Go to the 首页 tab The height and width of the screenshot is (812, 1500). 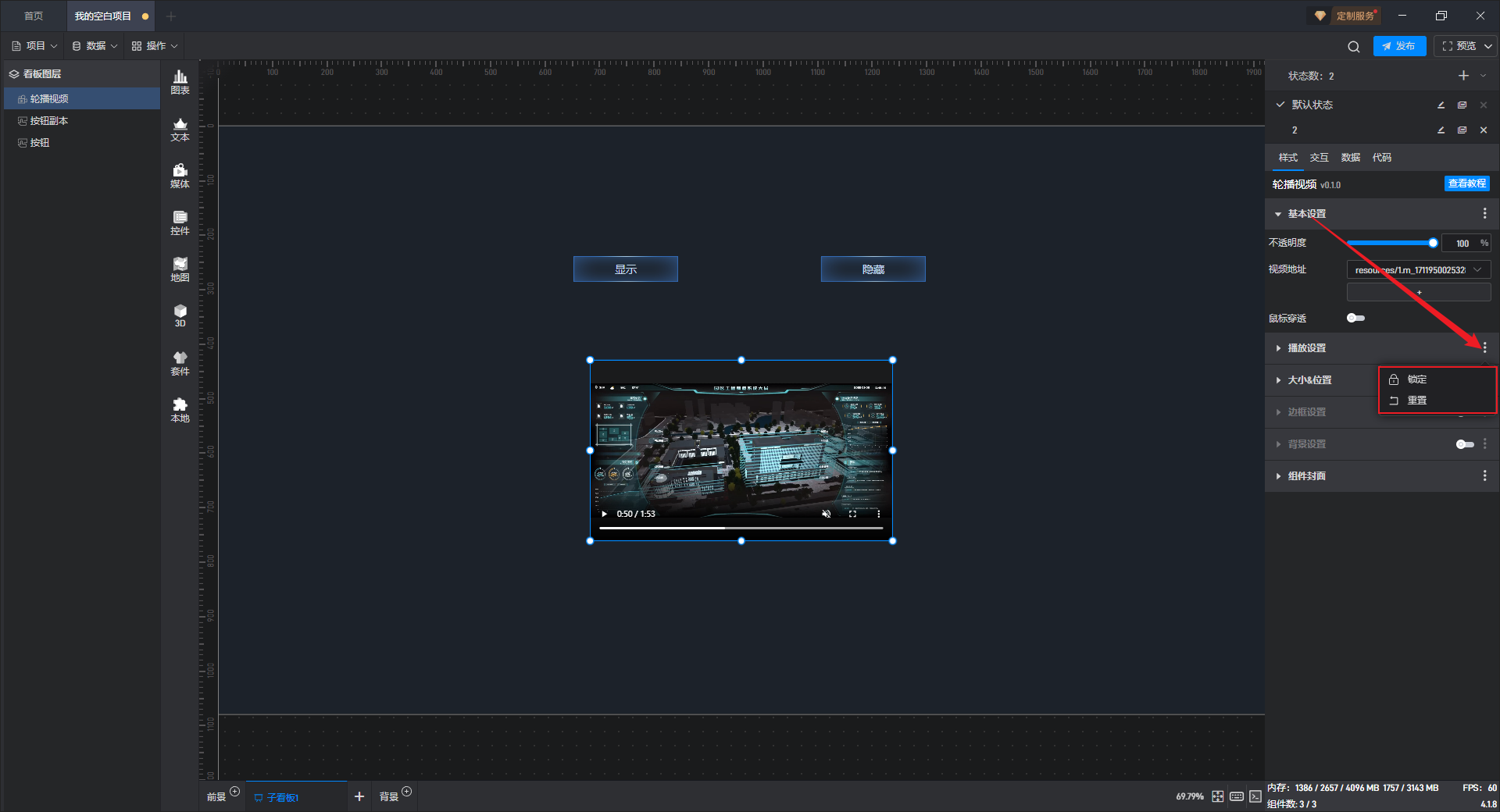[34, 16]
